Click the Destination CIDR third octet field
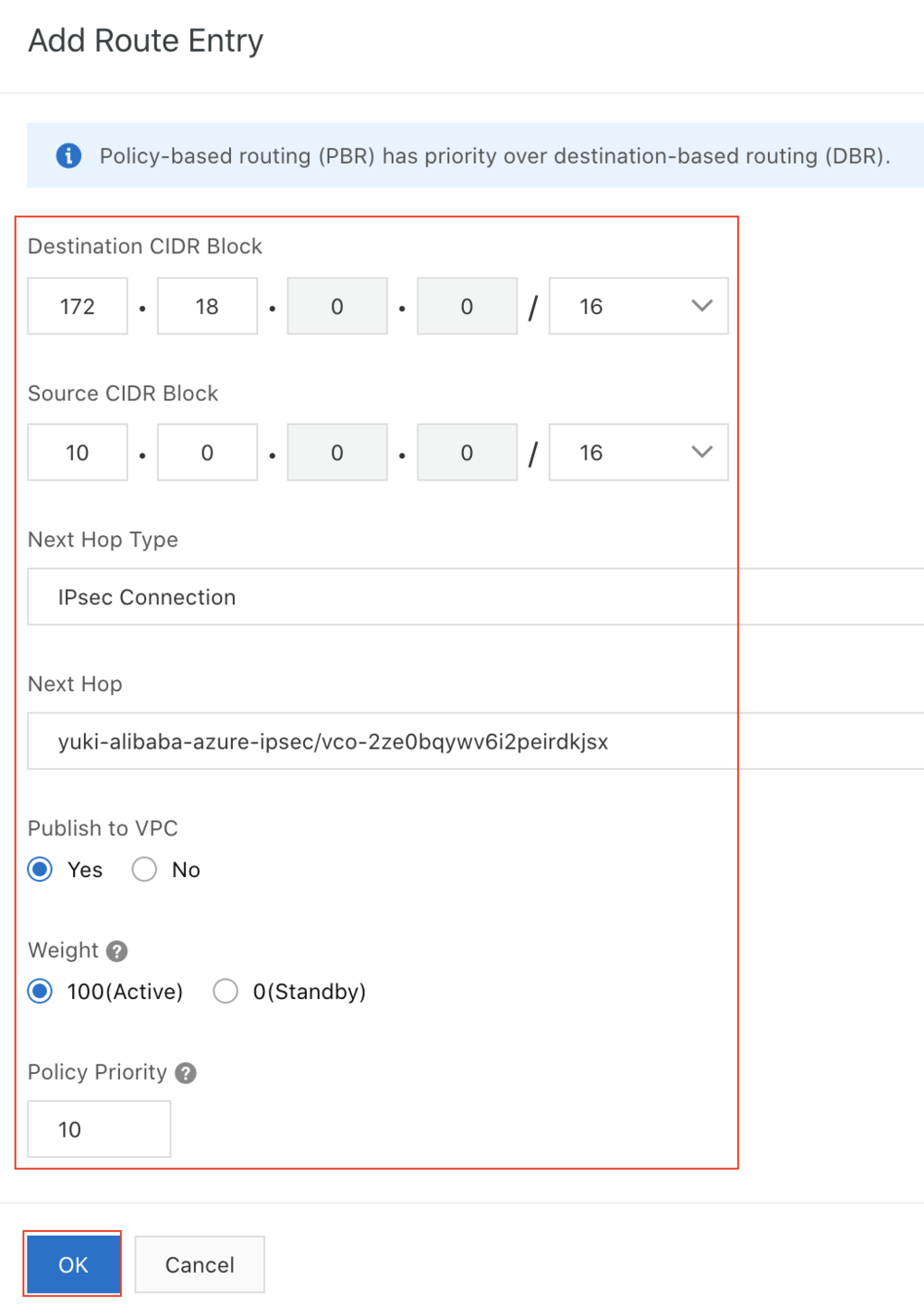Image resolution: width=924 pixels, height=1305 pixels. click(x=337, y=306)
